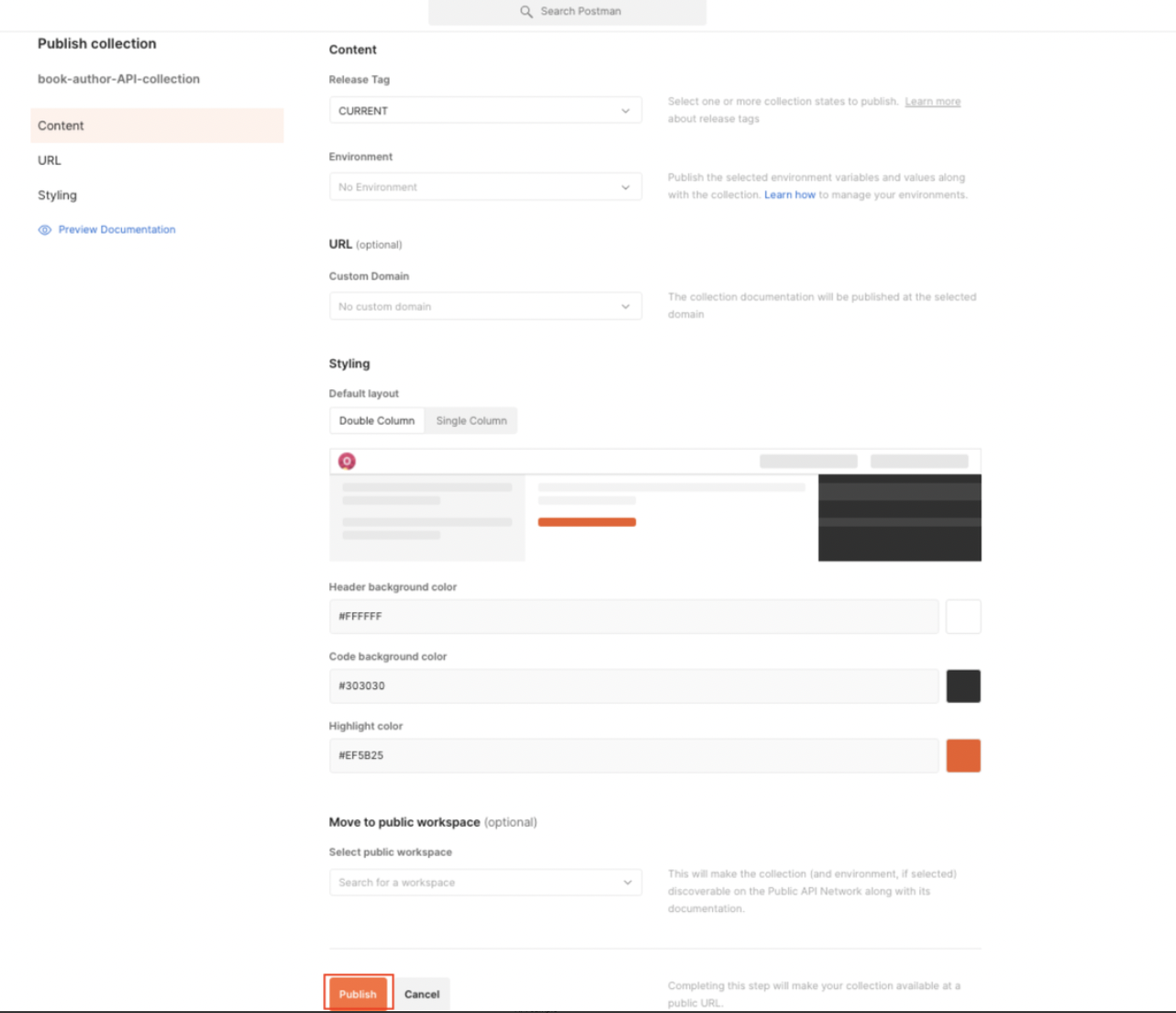Viewport: 1176px width, 1013px height.
Task: Click the search magnifier icon
Action: click(527, 12)
